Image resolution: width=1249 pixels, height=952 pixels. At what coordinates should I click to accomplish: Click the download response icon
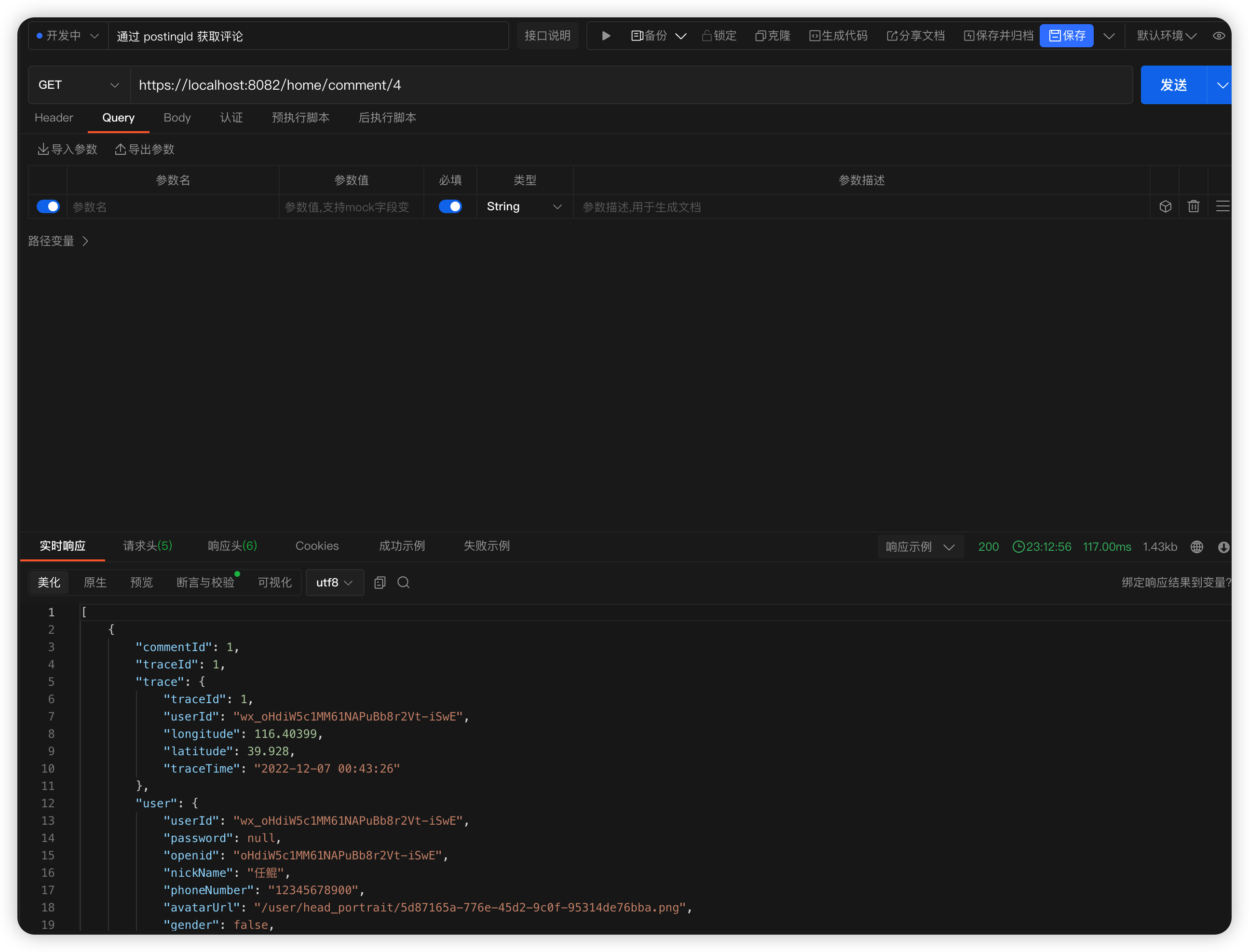(x=1223, y=547)
